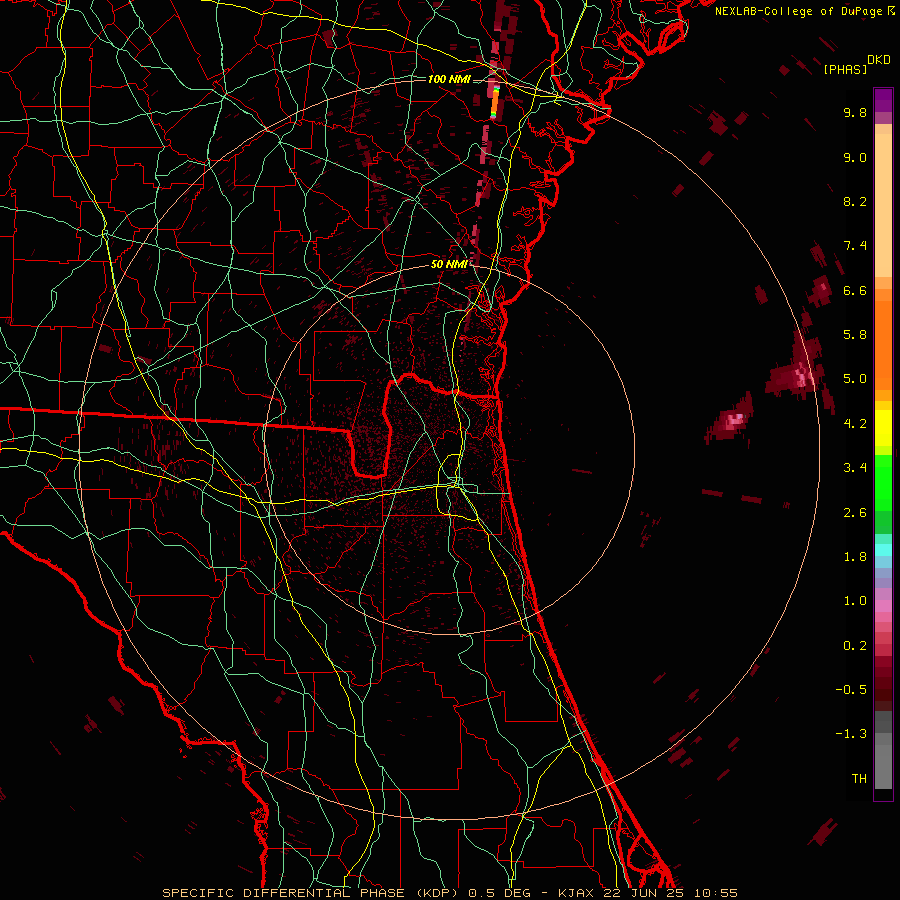The image size is (900, 900).
Task: Click the 0.2 color scale value
Action: coord(855,646)
